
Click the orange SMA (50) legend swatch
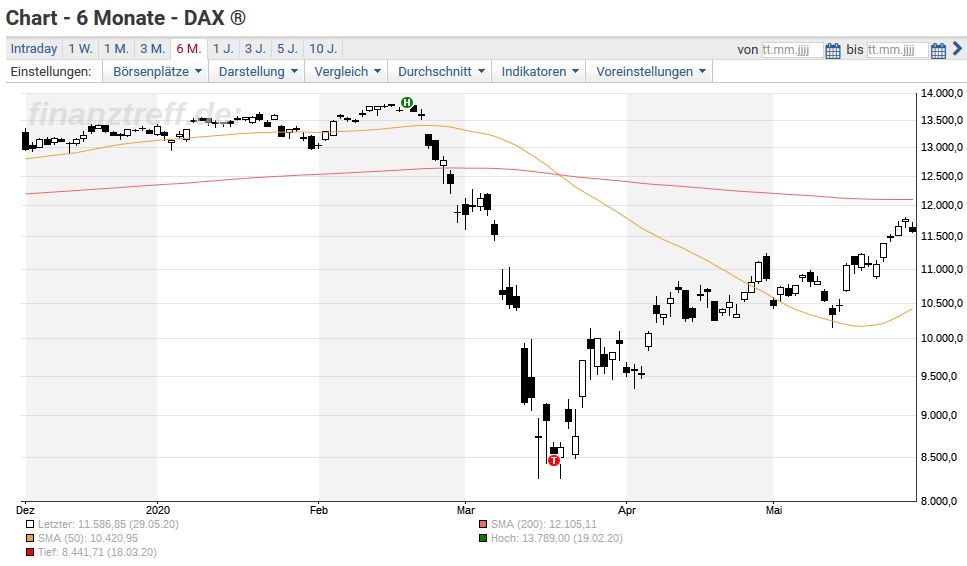coord(30,539)
